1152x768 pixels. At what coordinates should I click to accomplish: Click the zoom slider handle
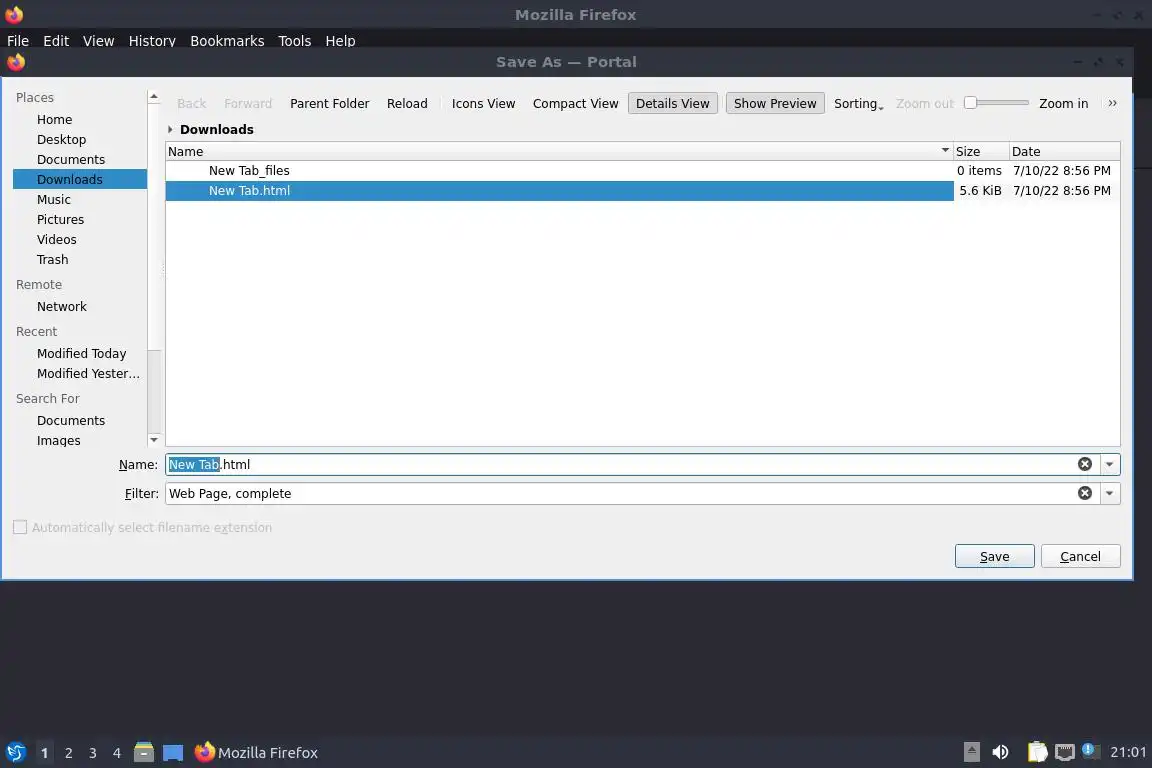[971, 103]
